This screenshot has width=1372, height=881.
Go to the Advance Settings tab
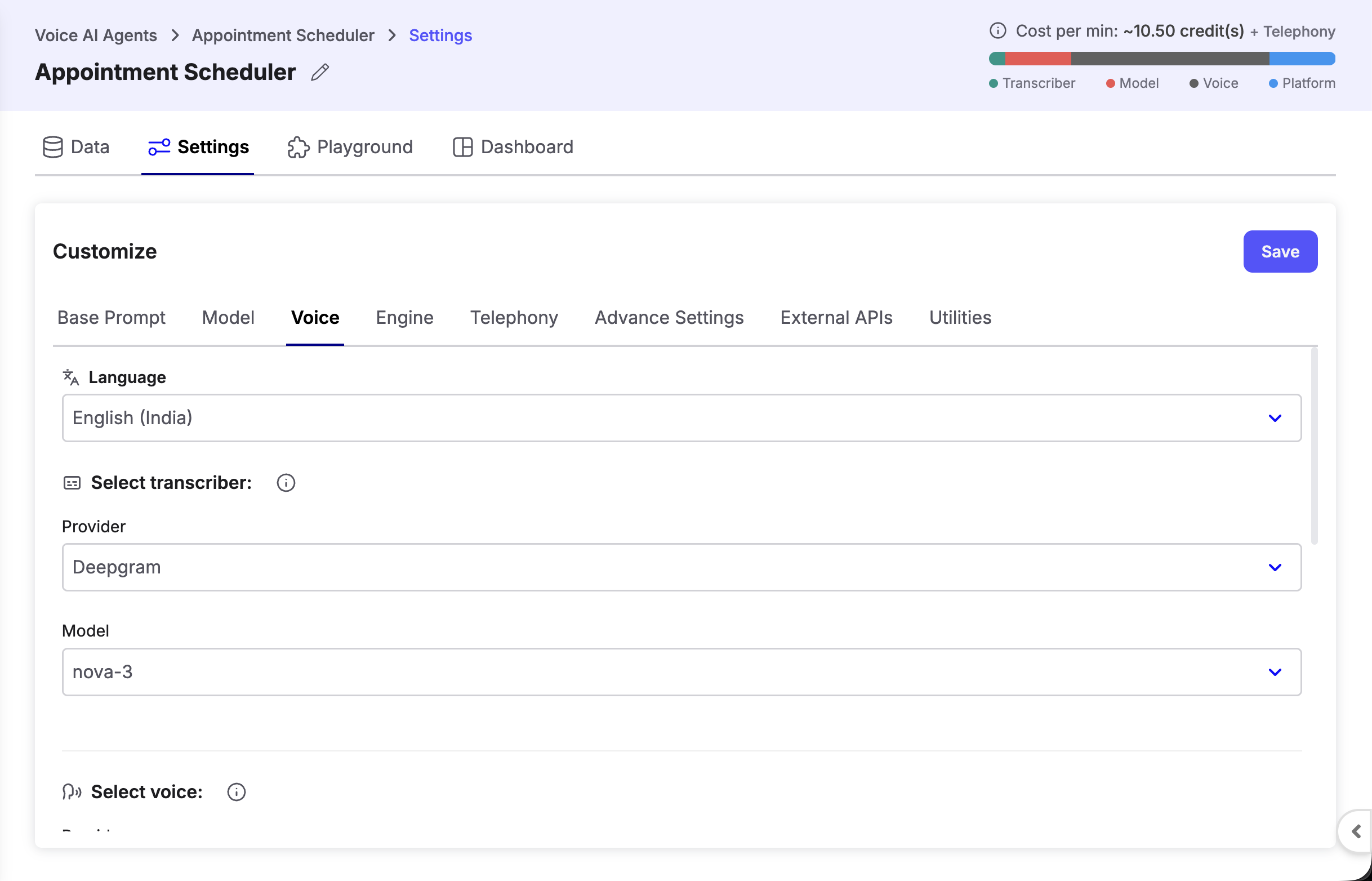pos(669,318)
